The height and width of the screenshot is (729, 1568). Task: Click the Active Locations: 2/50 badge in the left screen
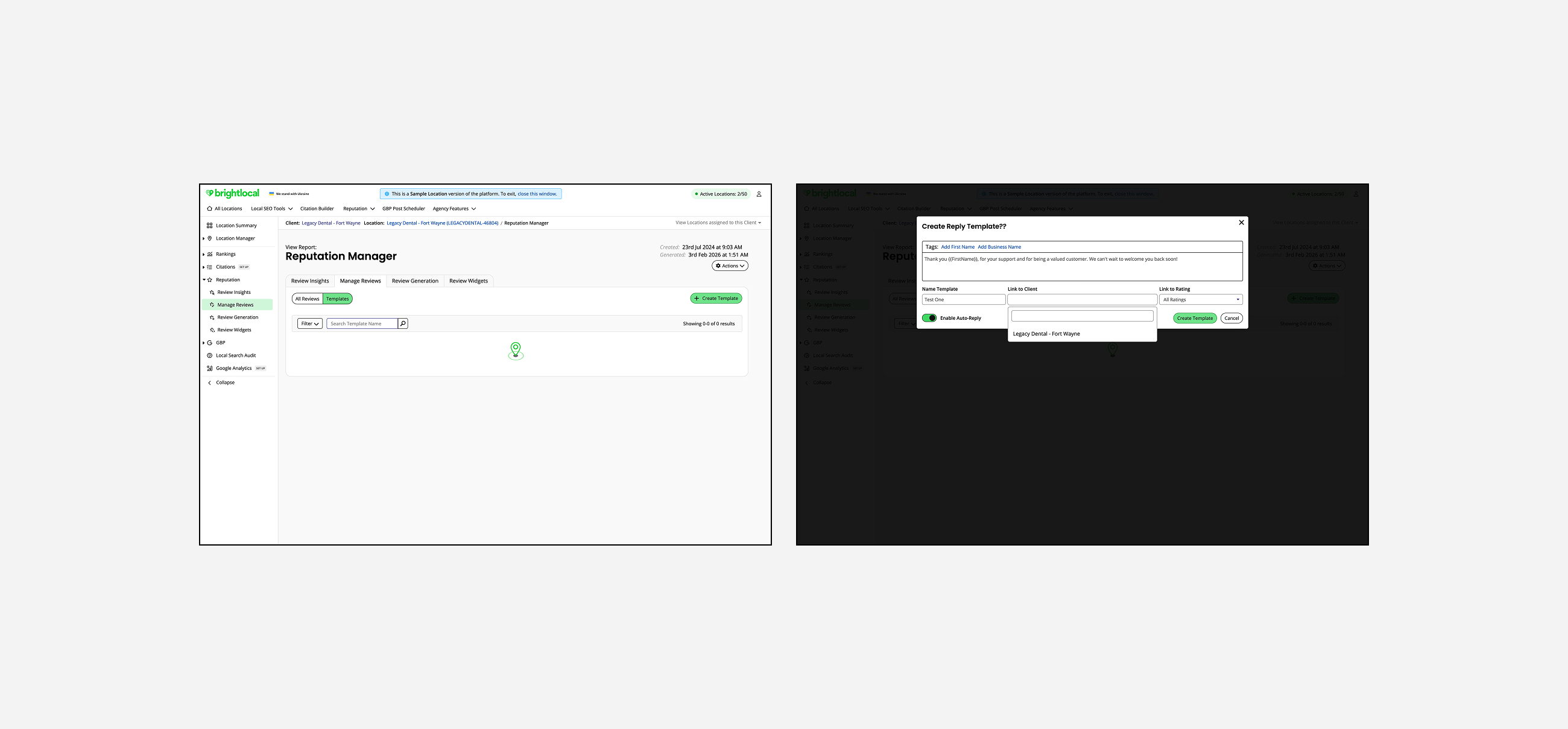click(721, 194)
